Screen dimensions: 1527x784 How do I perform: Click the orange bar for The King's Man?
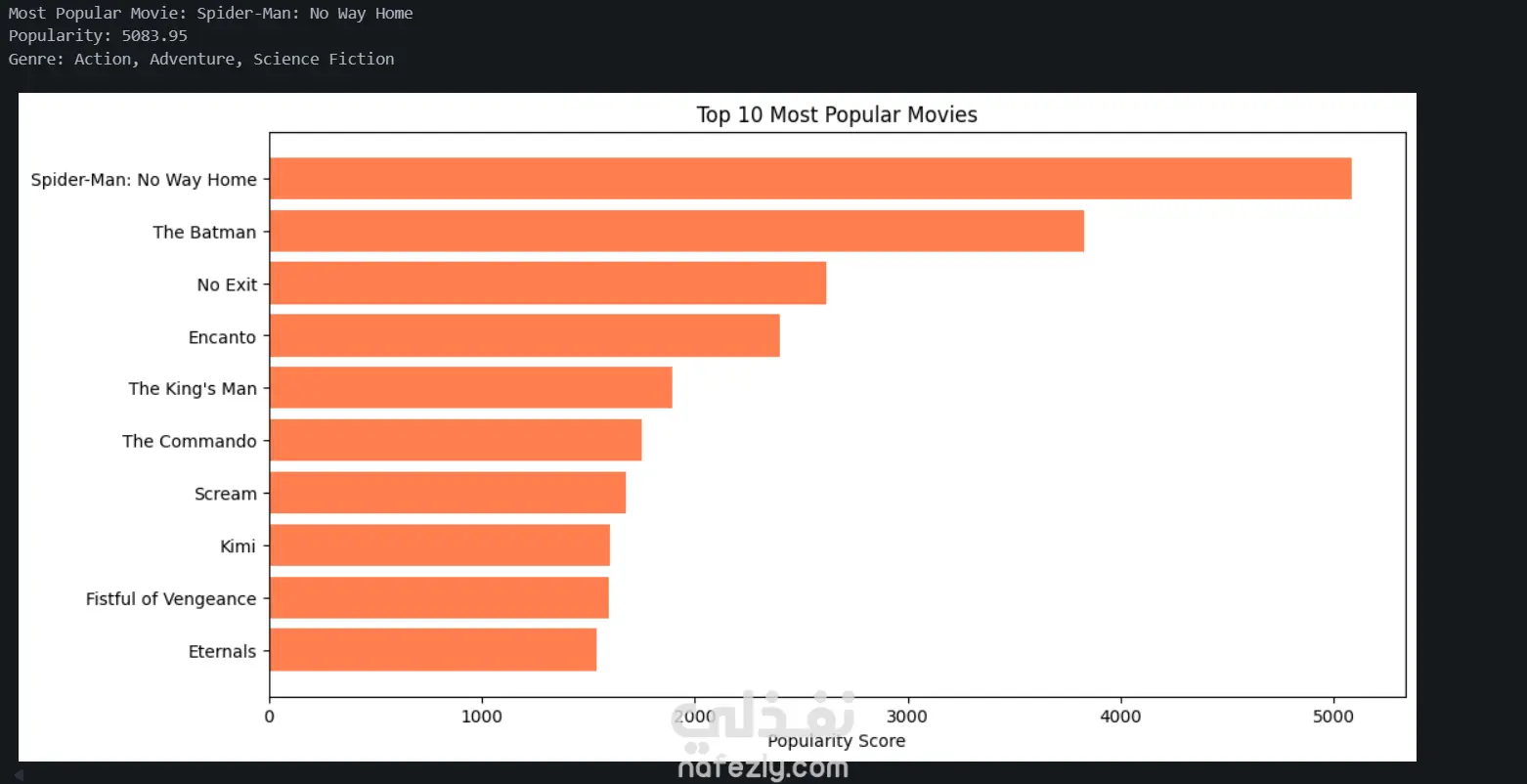point(471,388)
